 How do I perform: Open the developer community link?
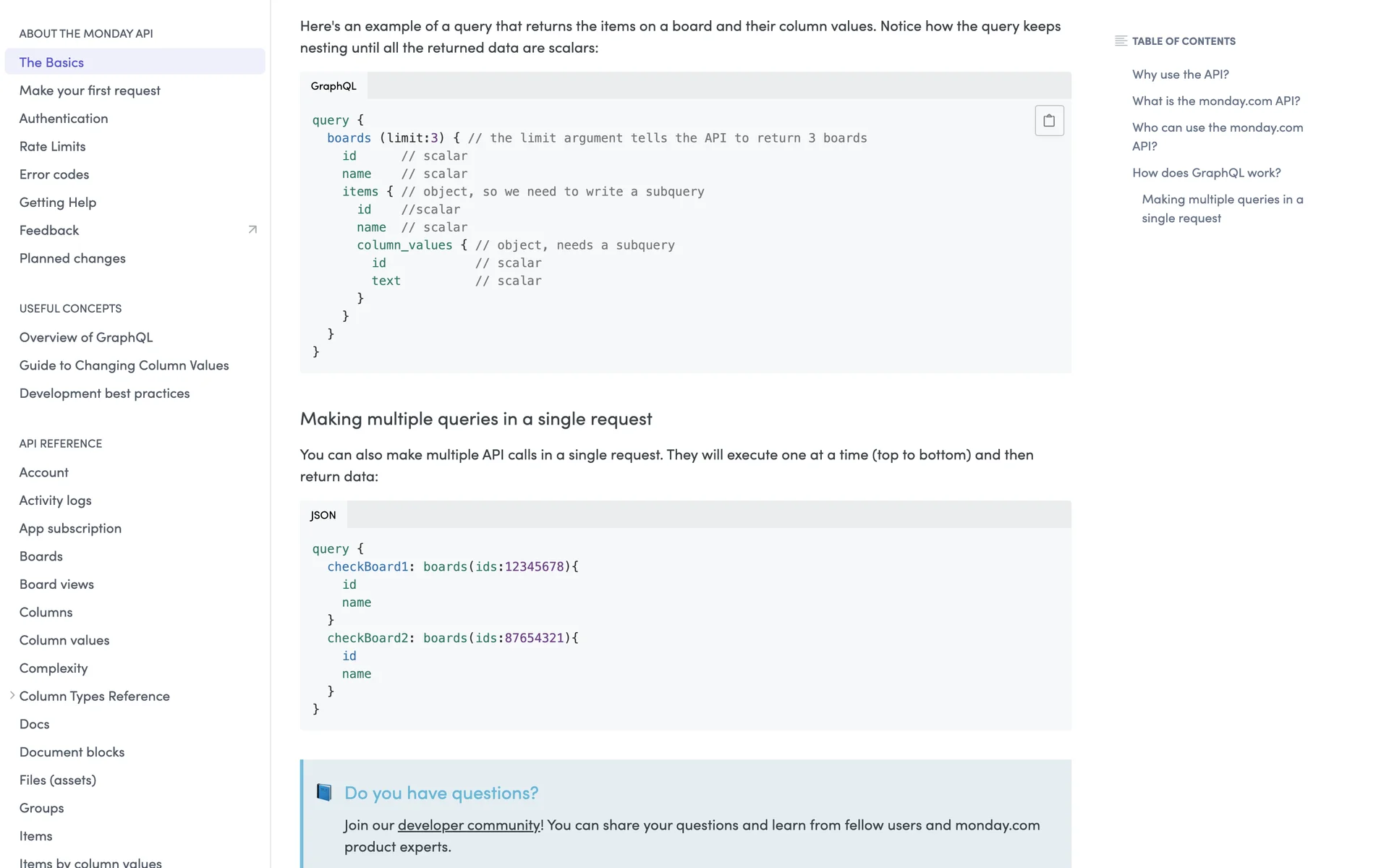pos(468,825)
